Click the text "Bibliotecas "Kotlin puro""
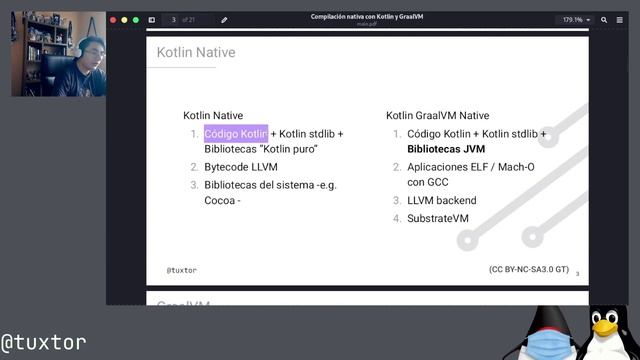The width and height of the screenshot is (640, 360). 261,149
